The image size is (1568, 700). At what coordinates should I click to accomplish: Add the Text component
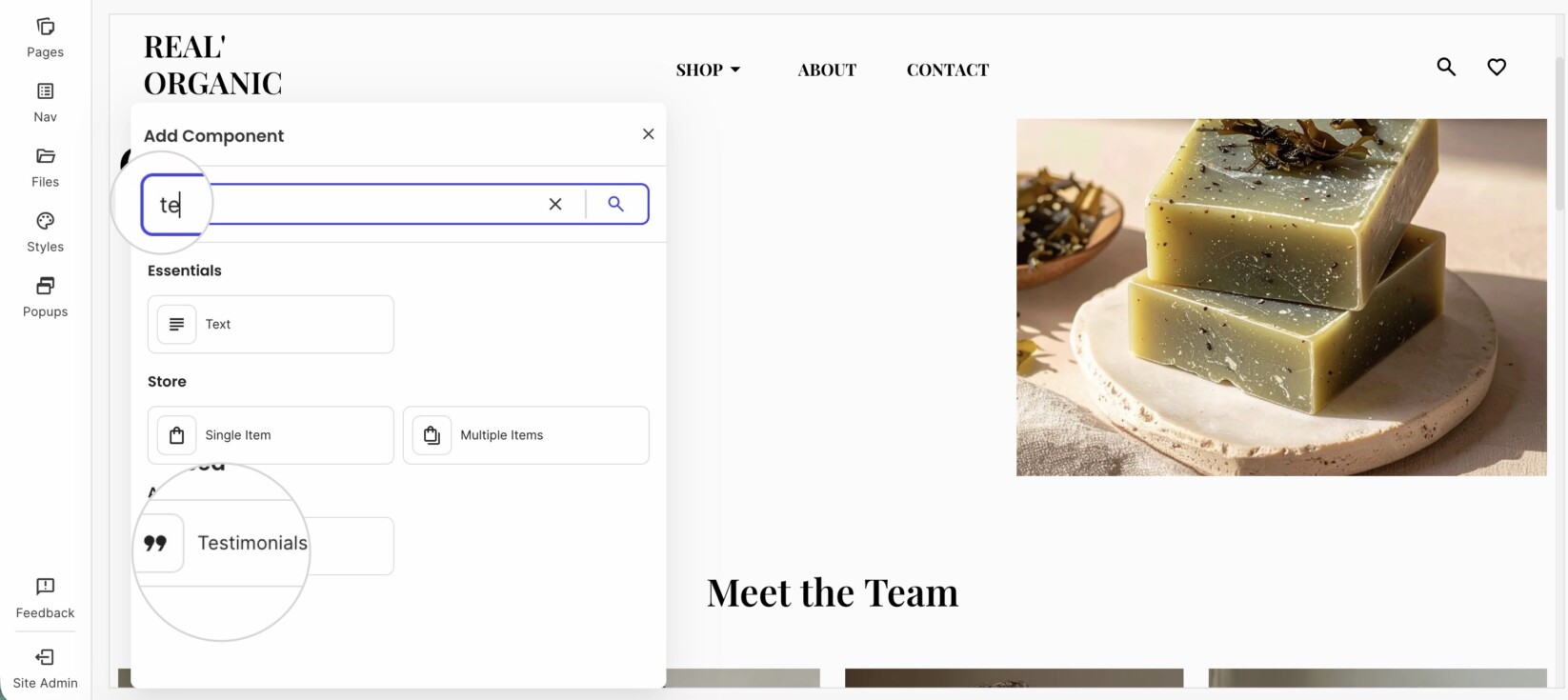coord(271,324)
